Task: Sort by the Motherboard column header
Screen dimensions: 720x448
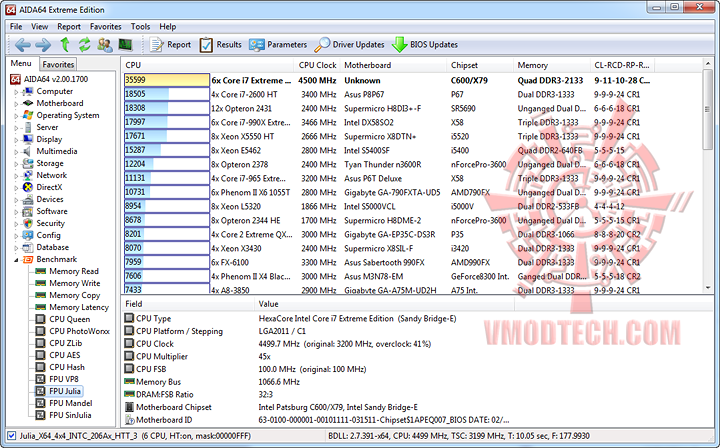Action: click(393, 65)
